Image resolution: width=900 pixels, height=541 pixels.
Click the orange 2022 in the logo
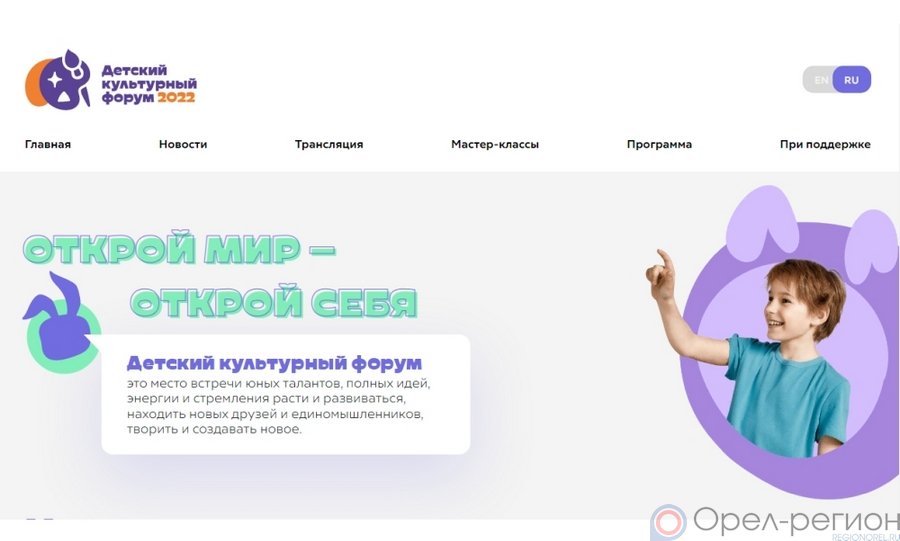click(x=177, y=98)
